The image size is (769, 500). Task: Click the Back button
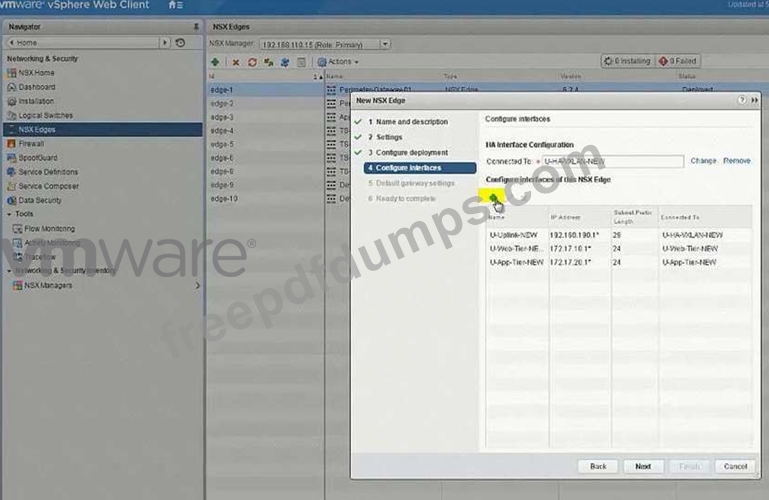(x=598, y=466)
